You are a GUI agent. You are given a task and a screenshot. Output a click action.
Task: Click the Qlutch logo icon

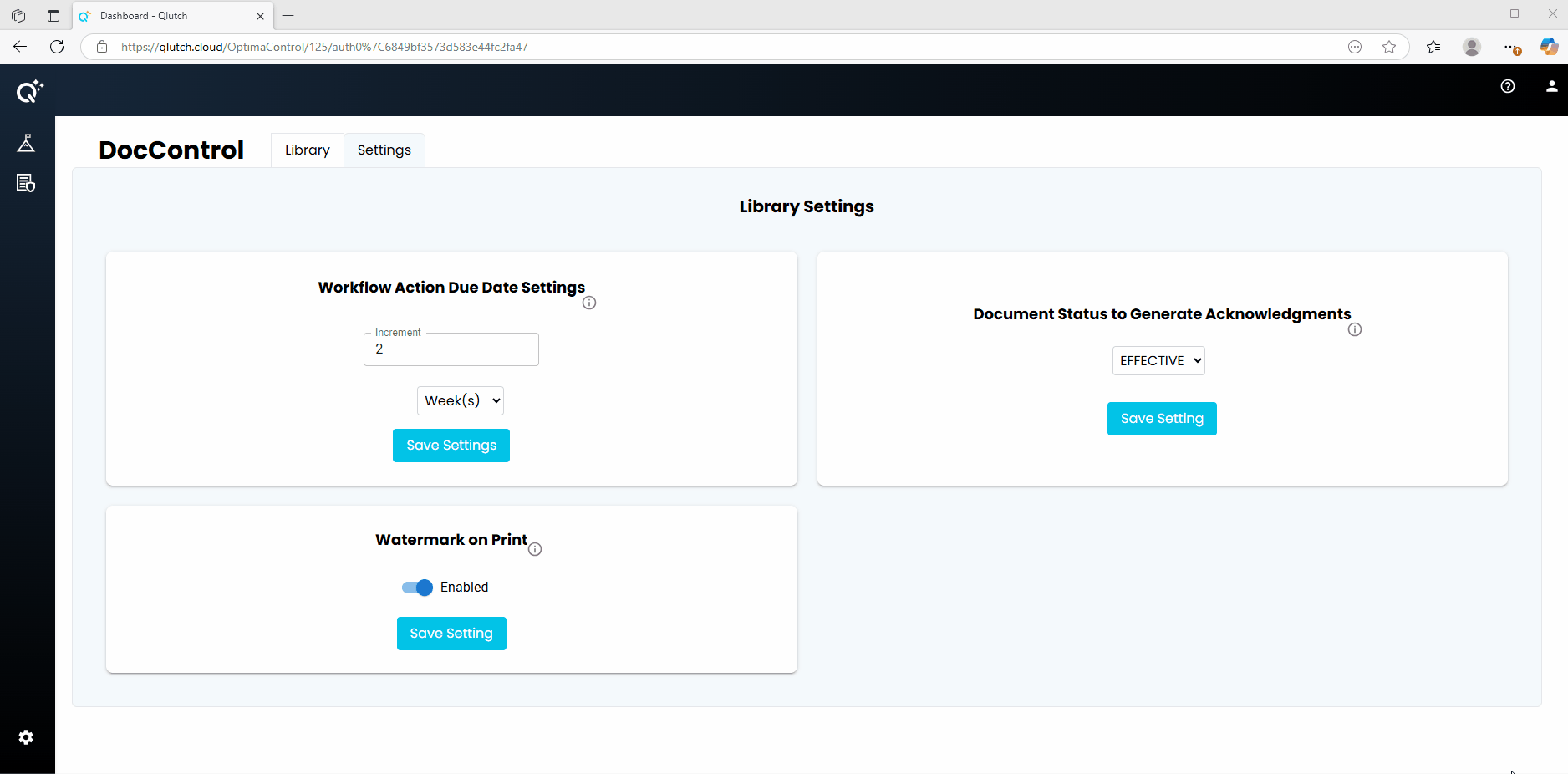(29, 91)
